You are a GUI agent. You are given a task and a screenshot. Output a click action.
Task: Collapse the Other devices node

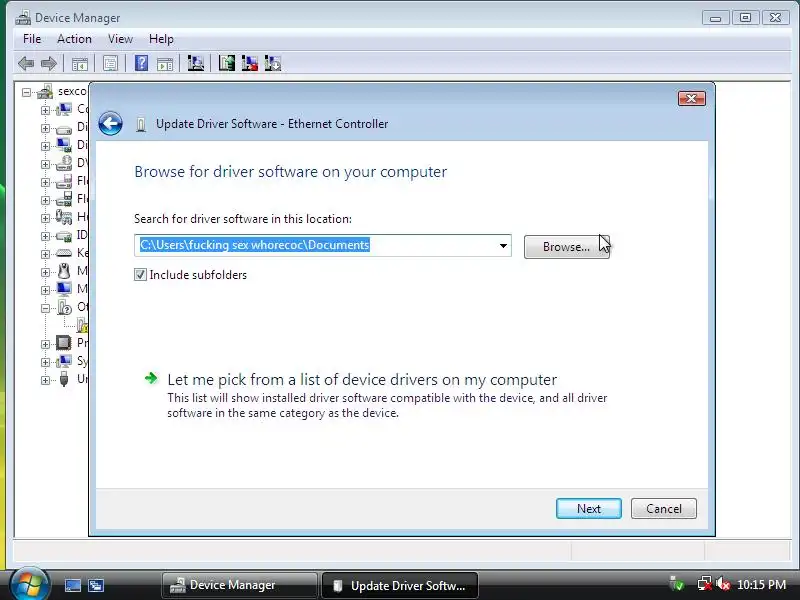45,308
